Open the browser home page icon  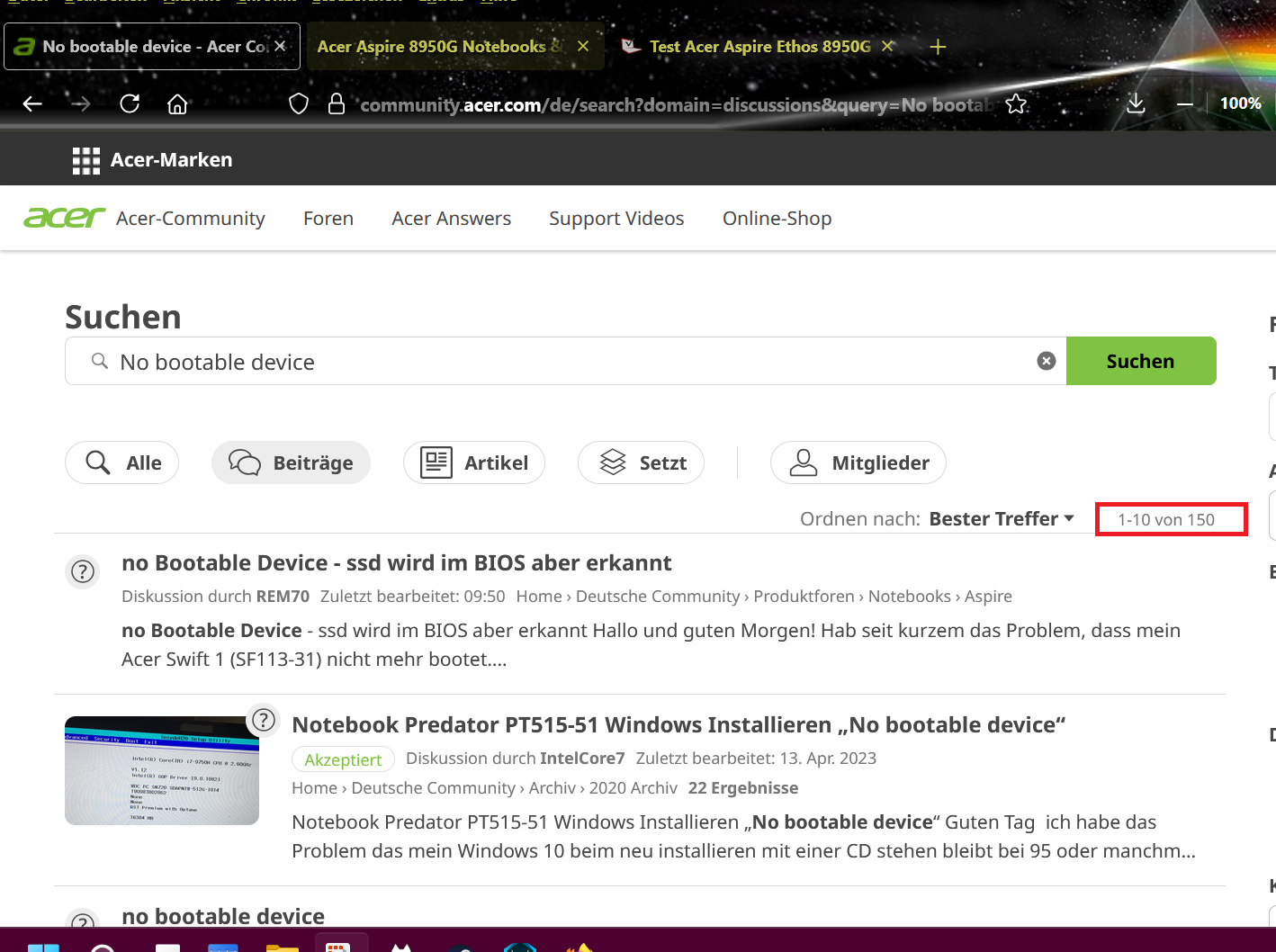(177, 104)
